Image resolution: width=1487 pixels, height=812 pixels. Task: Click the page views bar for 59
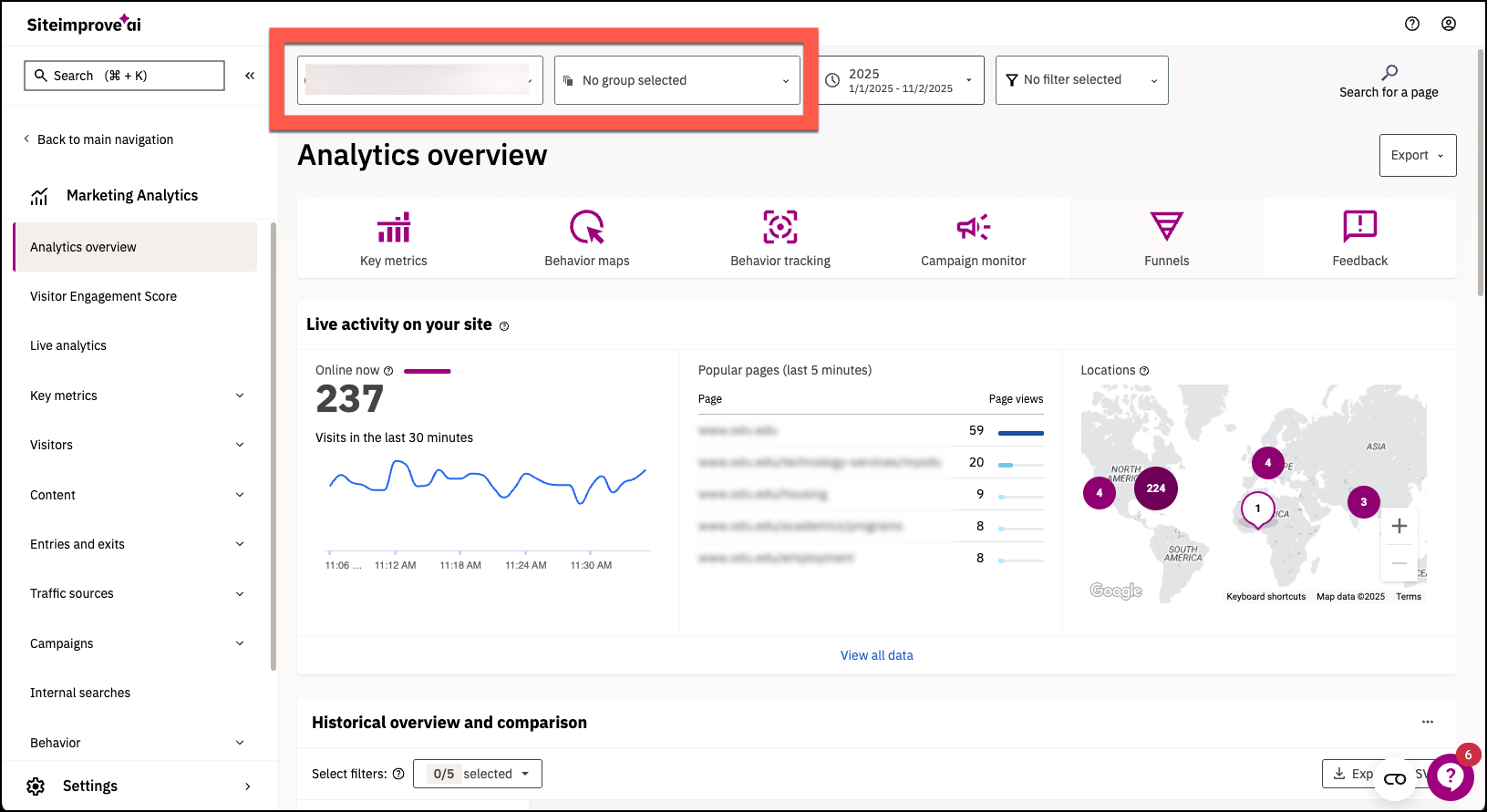1021,433
